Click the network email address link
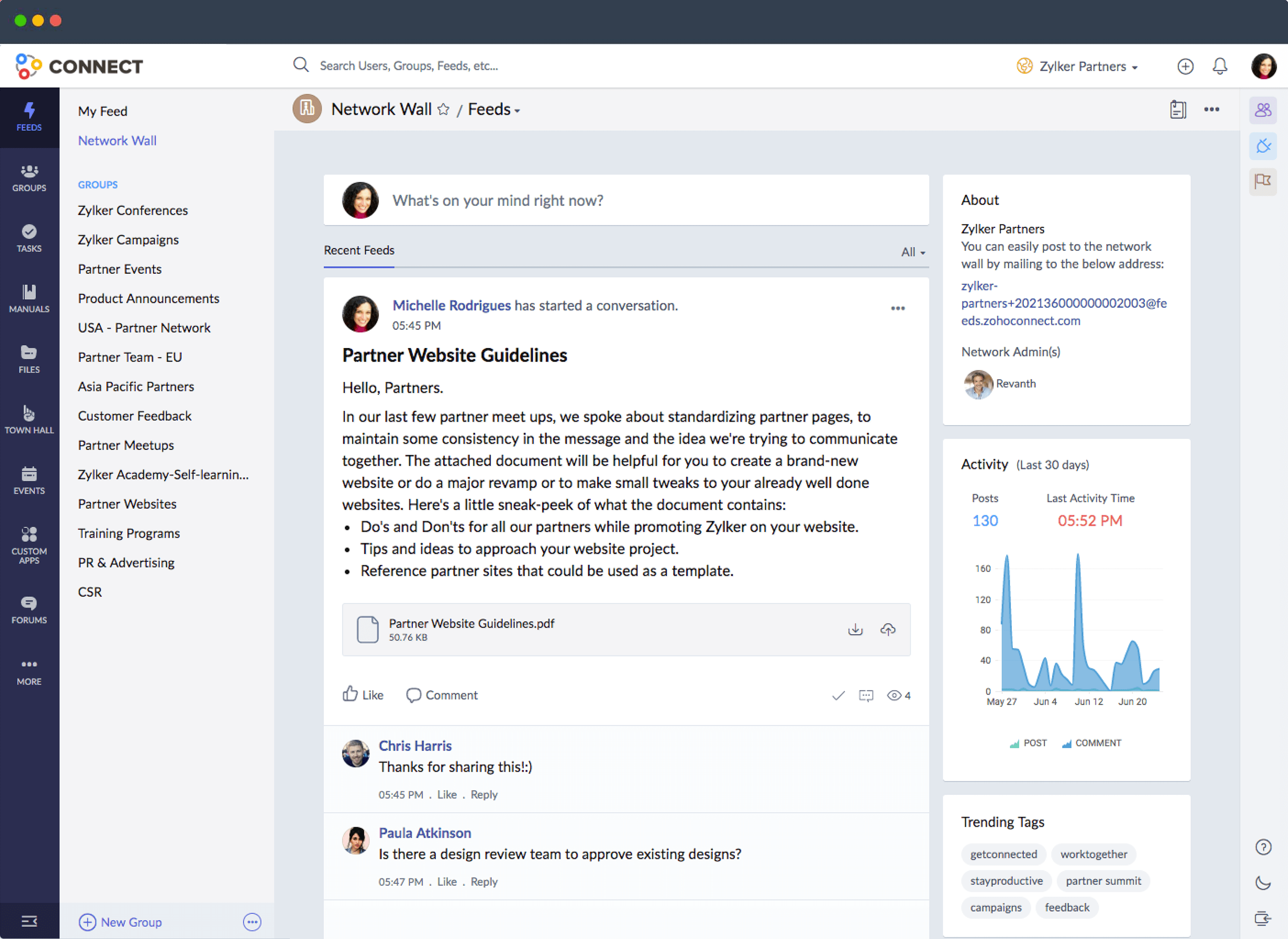Viewport: 1288px width, 939px height. tap(1063, 303)
